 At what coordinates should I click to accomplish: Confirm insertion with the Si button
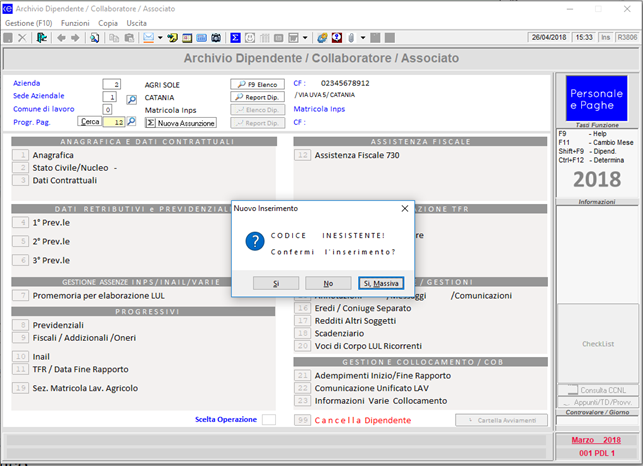click(276, 283)
